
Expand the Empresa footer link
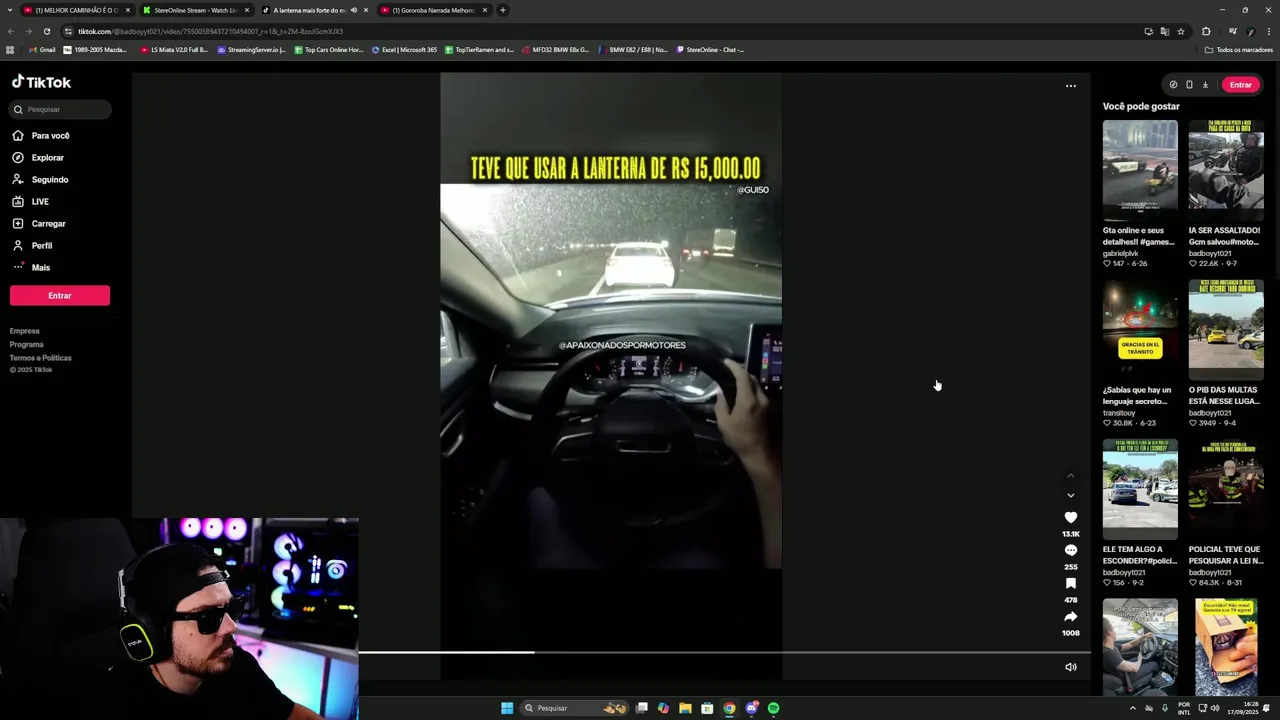point(25,331)
